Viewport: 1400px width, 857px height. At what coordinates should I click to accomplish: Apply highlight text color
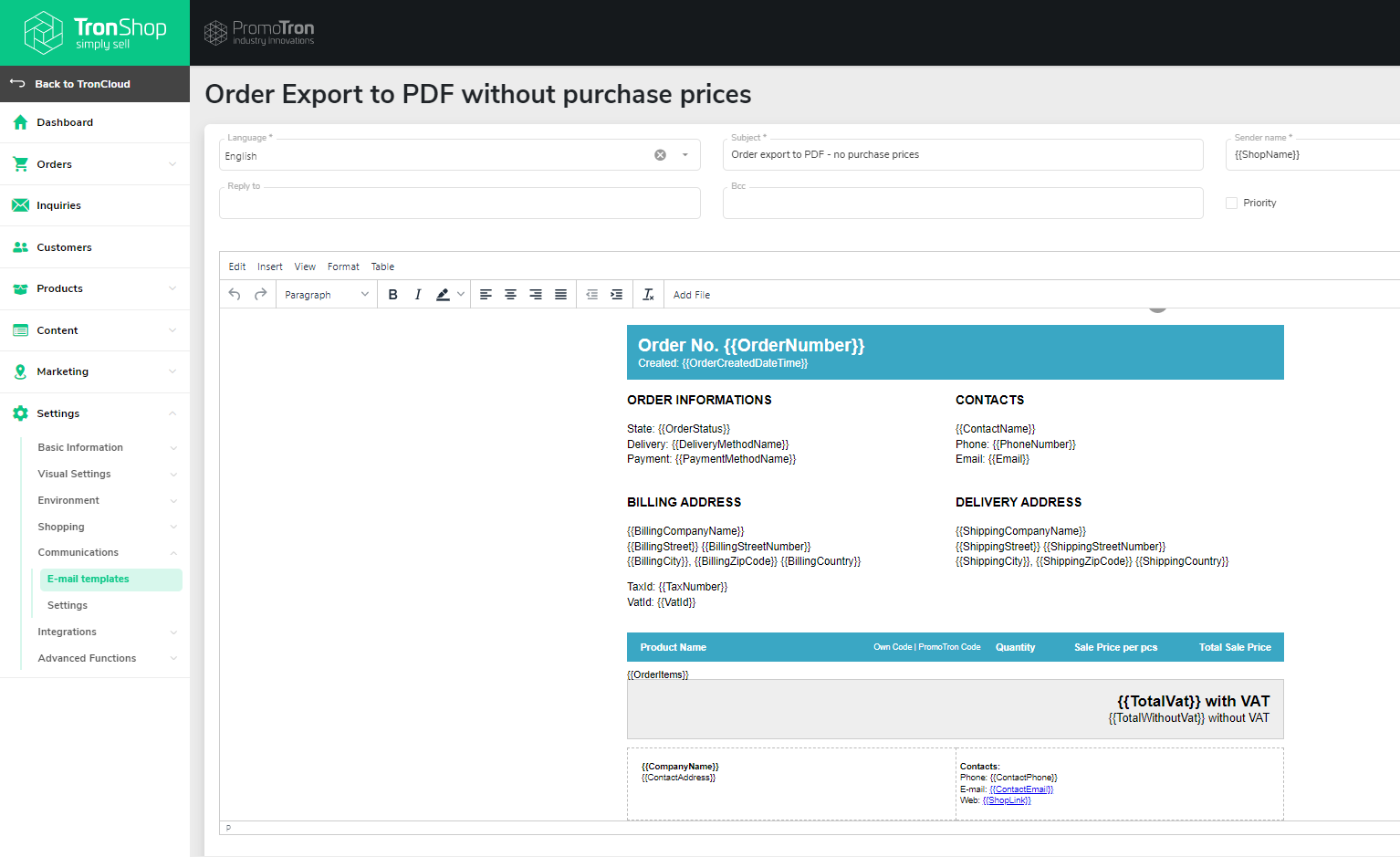[443, 294]
